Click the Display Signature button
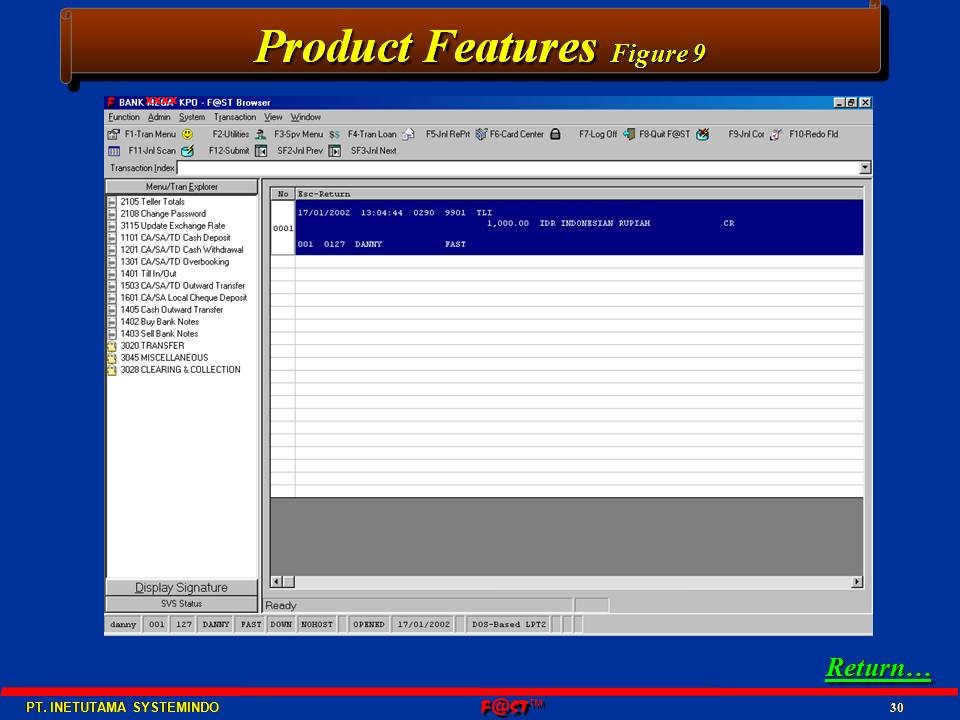 pos(181,588)
